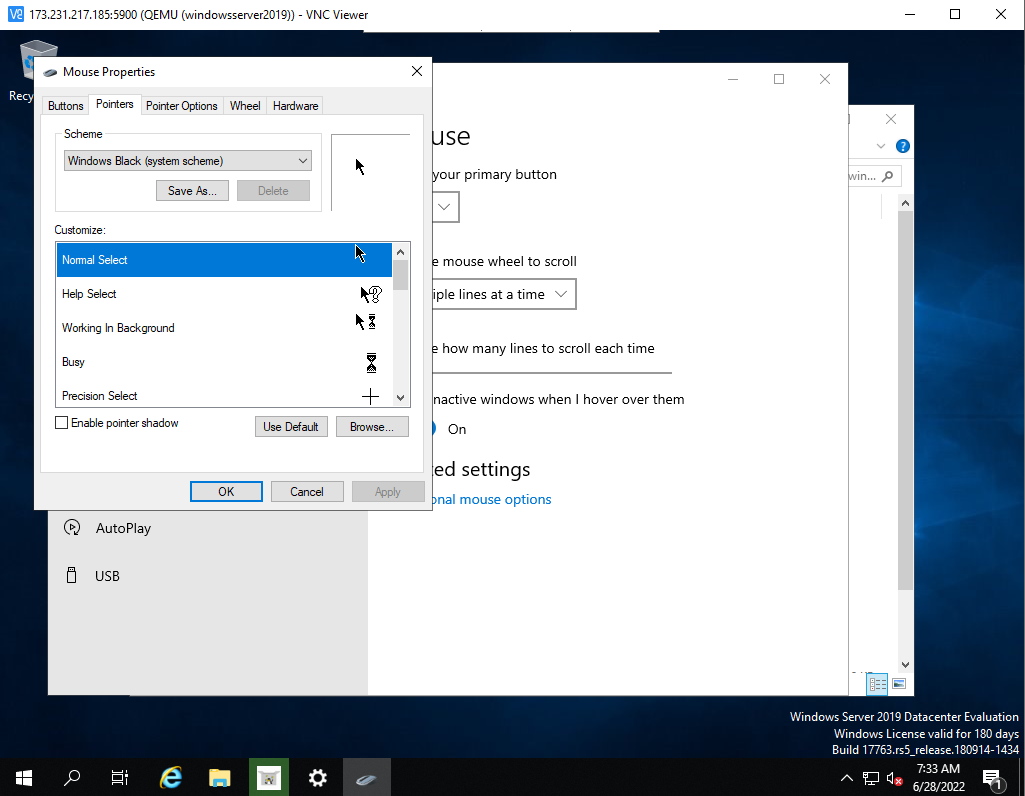Open File Explorer from taskbar
Image resolution: width=1025 pixels, height=796 pixels.
(220, 778)
